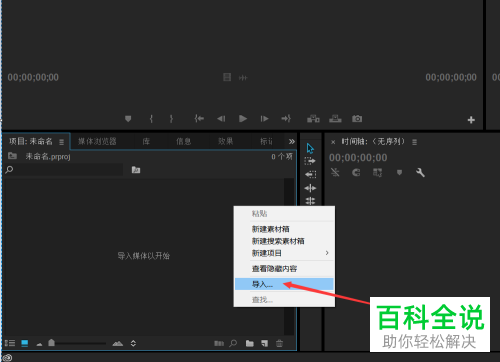Step forward one frame in Source monitor
This screenshot has height=362, width=500.
pyautogui.click(x=264, y=119)
